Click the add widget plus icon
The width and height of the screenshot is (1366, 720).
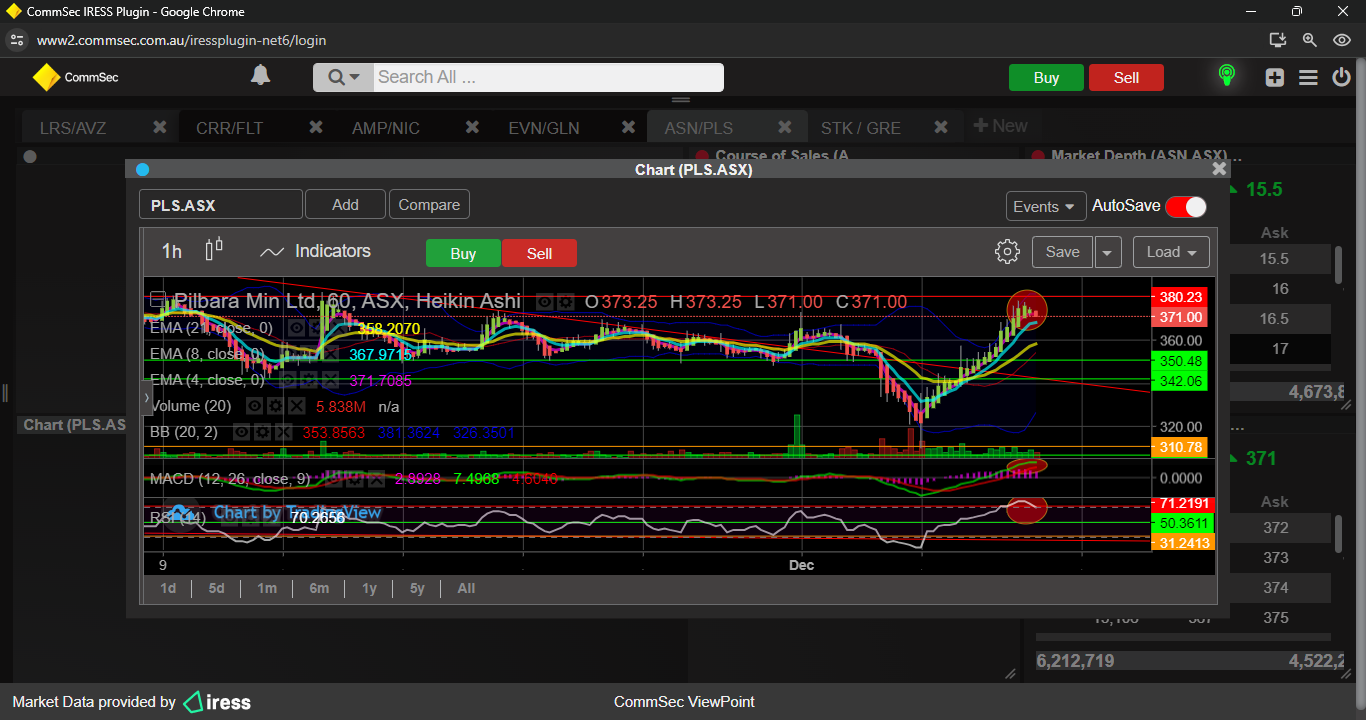1274,77
